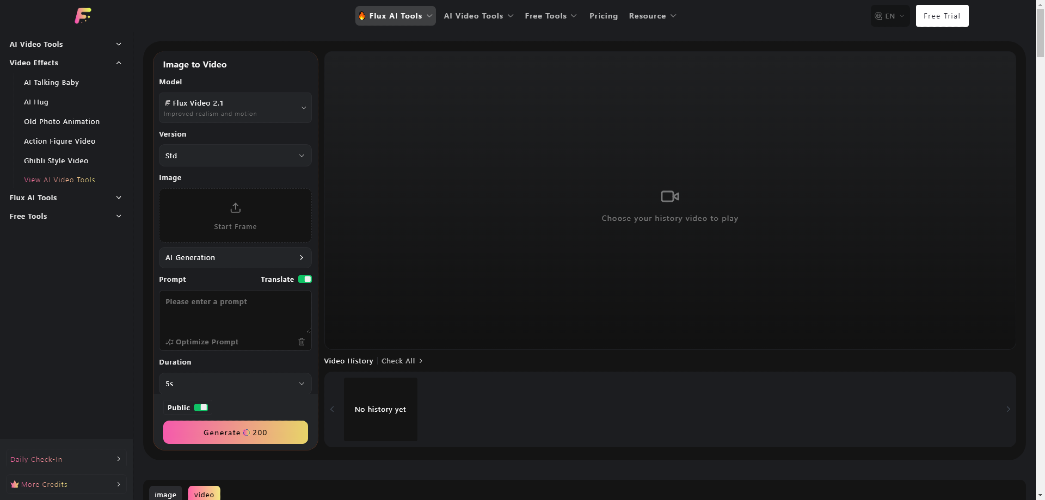Viewport: 1045px width, 500px height.
Task: Open View AI Video Tools link
Action: (59, 180)
